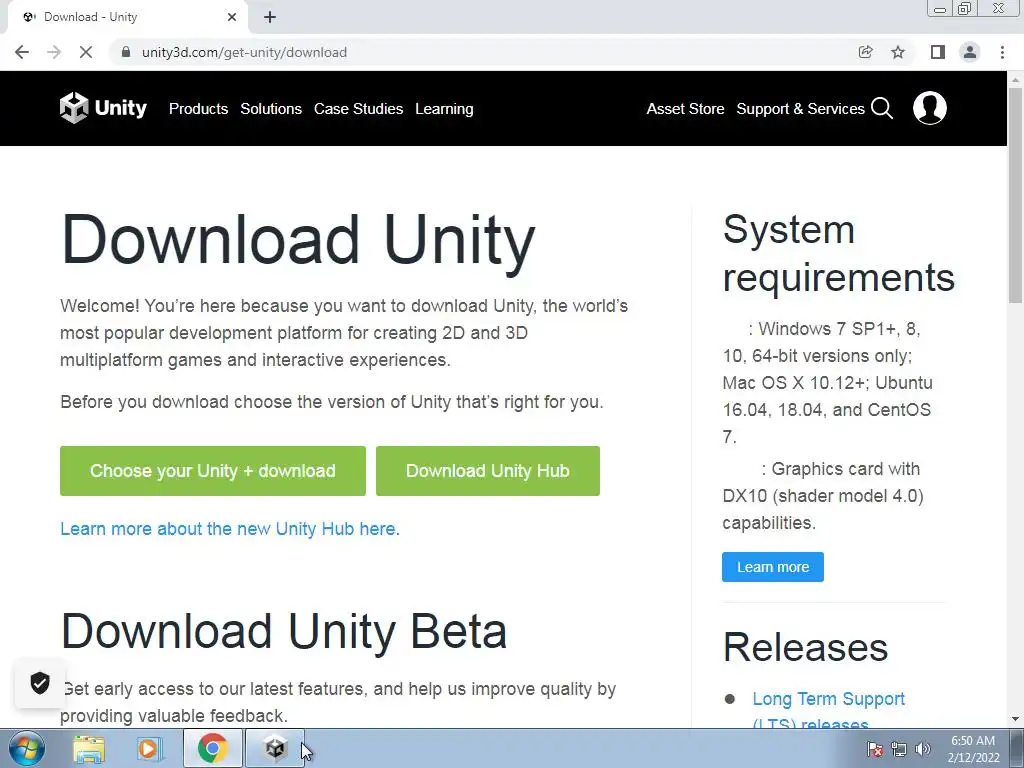Click the Download Unity Beta heading
Viewport: 1024px width, 768px height.
coord(284,631)
